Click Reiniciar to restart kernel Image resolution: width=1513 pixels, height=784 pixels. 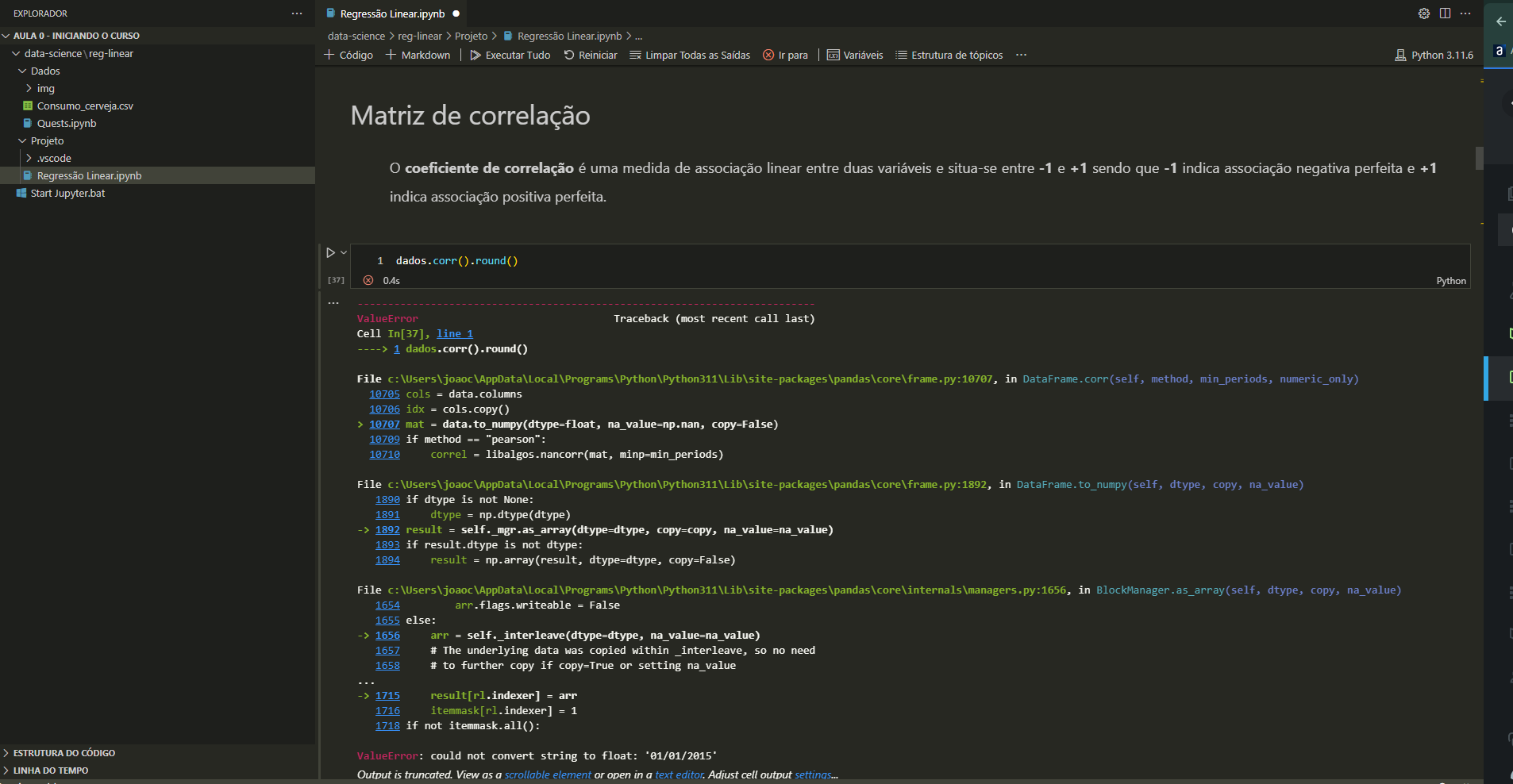[x=591, y=55]
